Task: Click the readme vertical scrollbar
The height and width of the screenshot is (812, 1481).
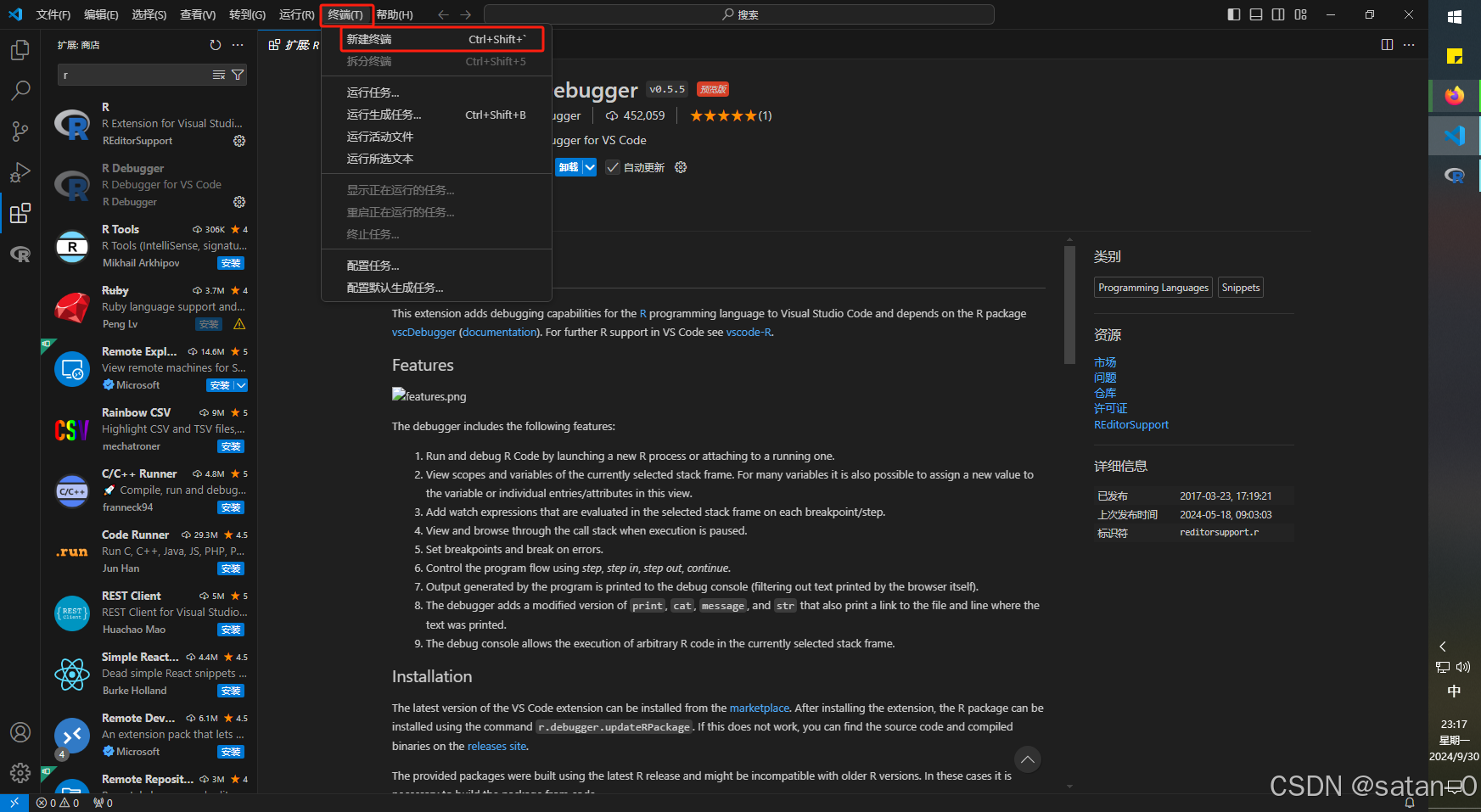Action: pyautogui.click(x=1069, y=305)
